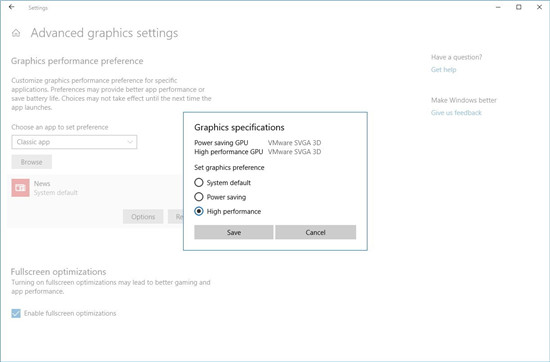
Task: Open the Classic app dropdown
Action: [x=74, y=142]
